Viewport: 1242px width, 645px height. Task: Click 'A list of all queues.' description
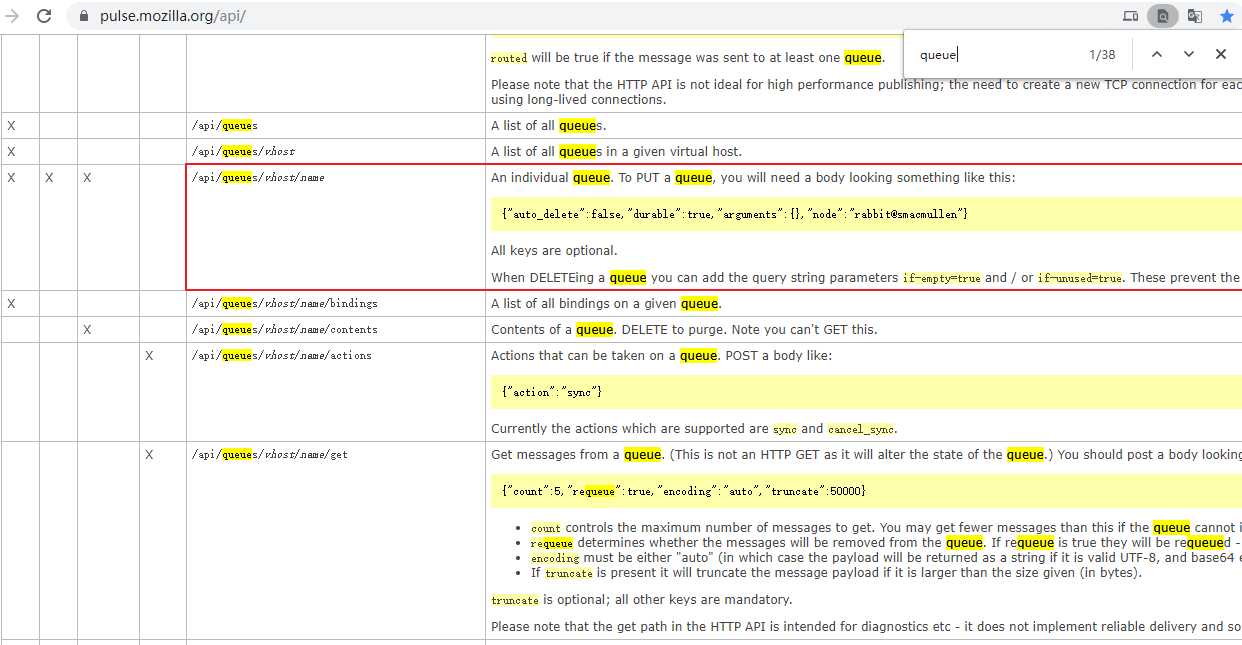549,126
